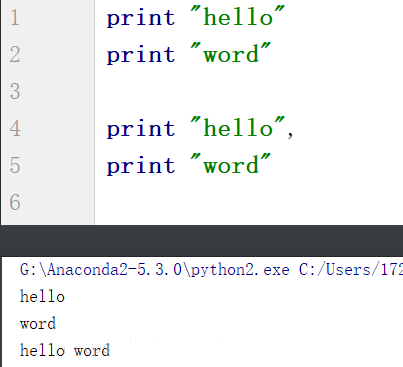Click the print keyword on line 5
This screenshot has width=403, height=367.
[x=141, y=166]
